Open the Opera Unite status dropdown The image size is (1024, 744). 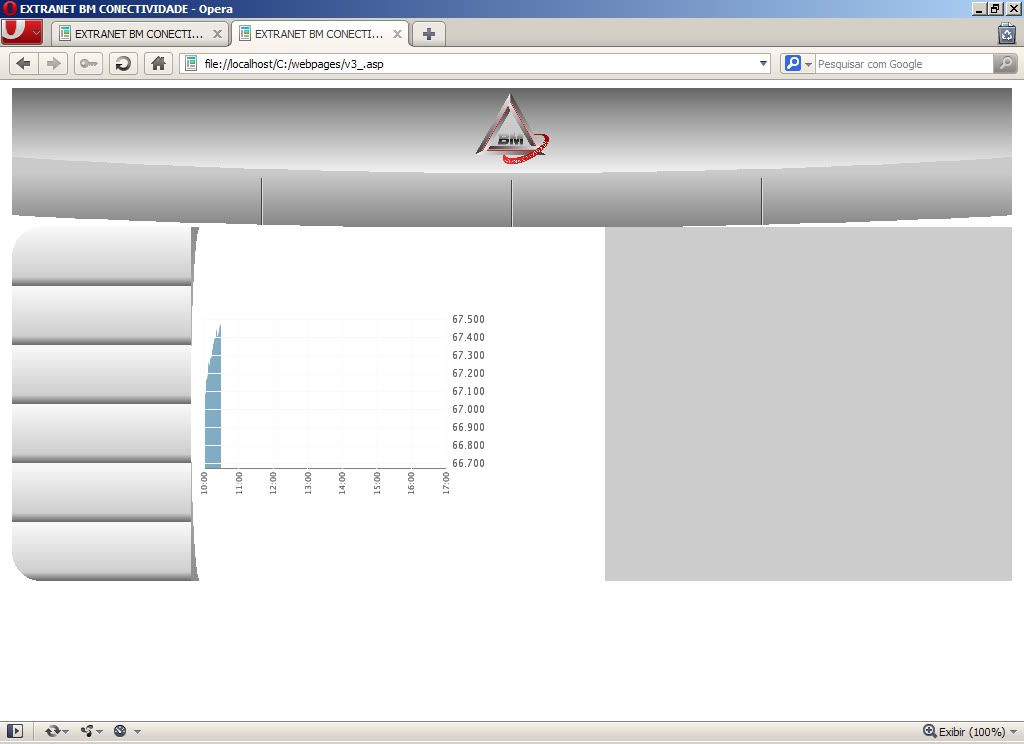pos(91,731)
